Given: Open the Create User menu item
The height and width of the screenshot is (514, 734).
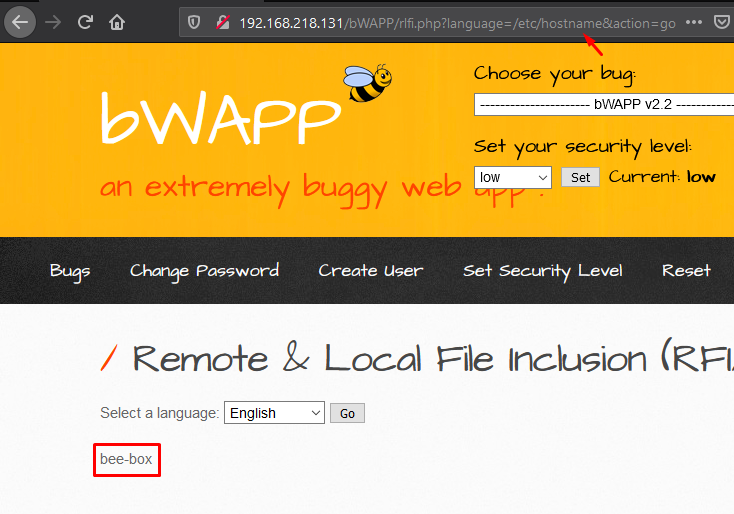Looking at the screenshot, I should 371,271.
